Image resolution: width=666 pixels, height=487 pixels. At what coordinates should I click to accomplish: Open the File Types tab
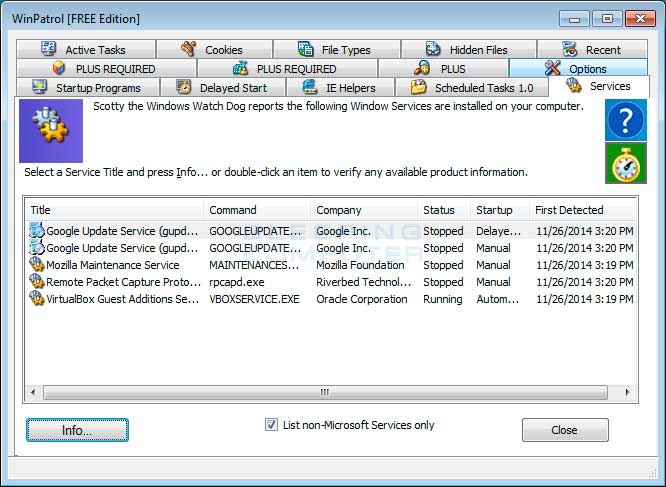point(337,49)
